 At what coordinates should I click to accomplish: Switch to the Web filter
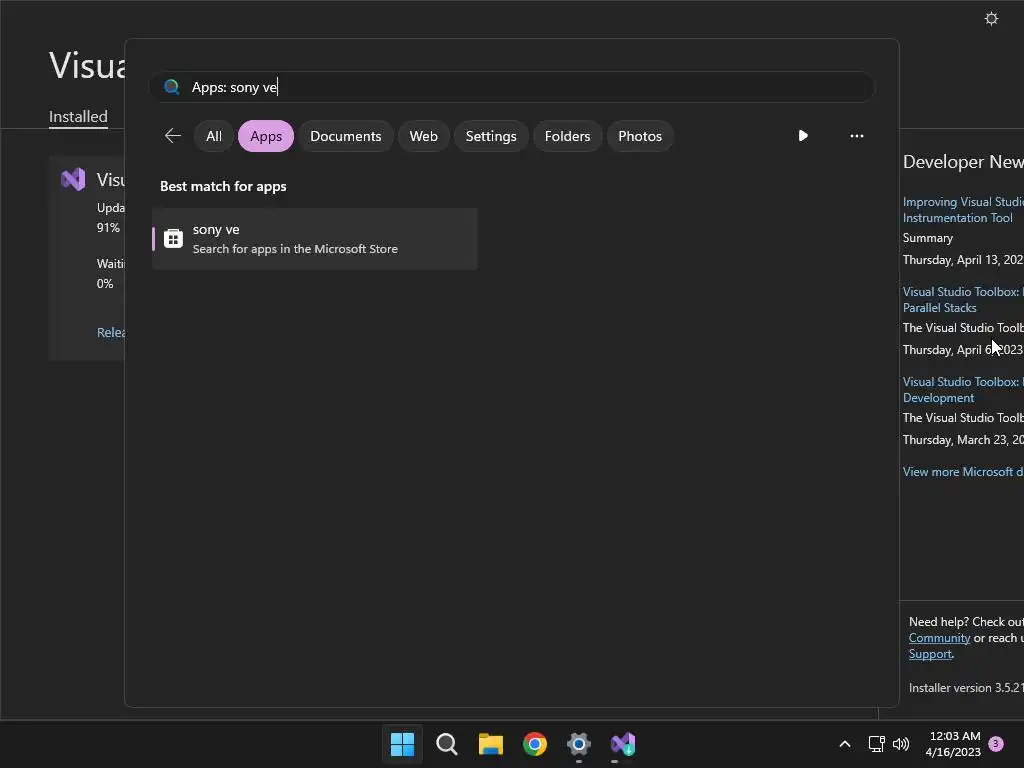coord(423,136)
